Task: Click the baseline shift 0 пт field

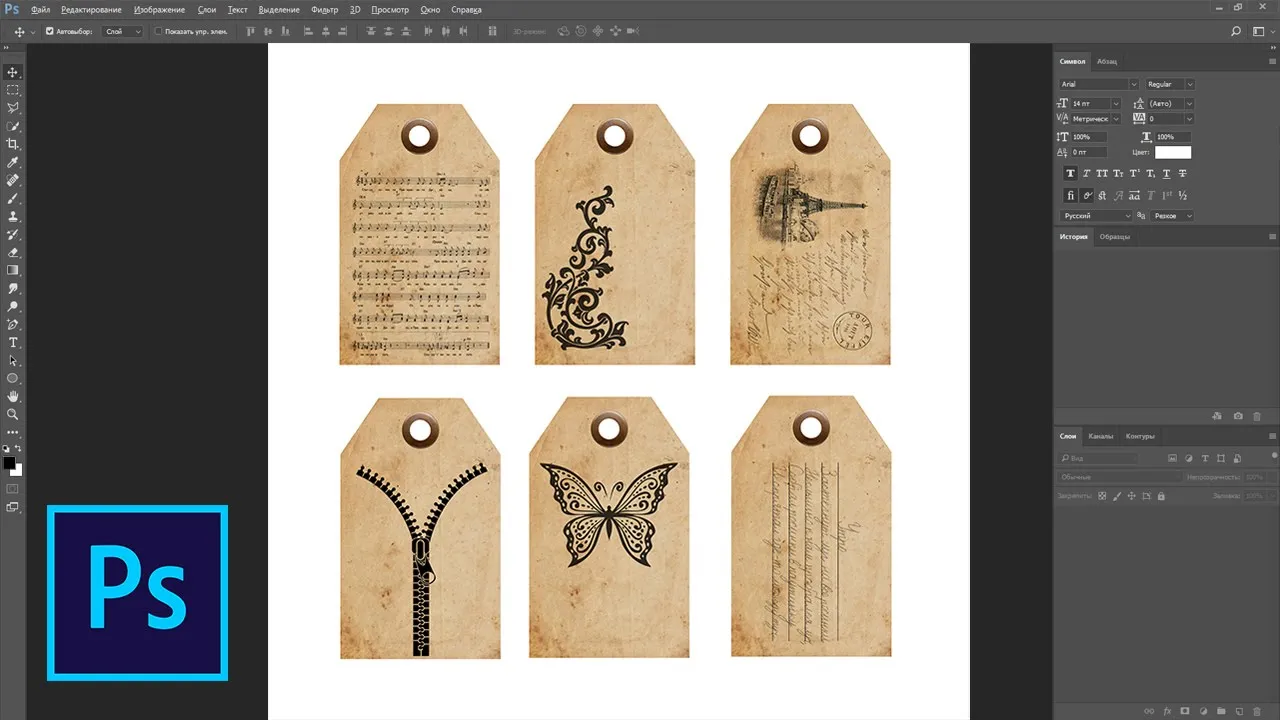Action: [1088, 152]
